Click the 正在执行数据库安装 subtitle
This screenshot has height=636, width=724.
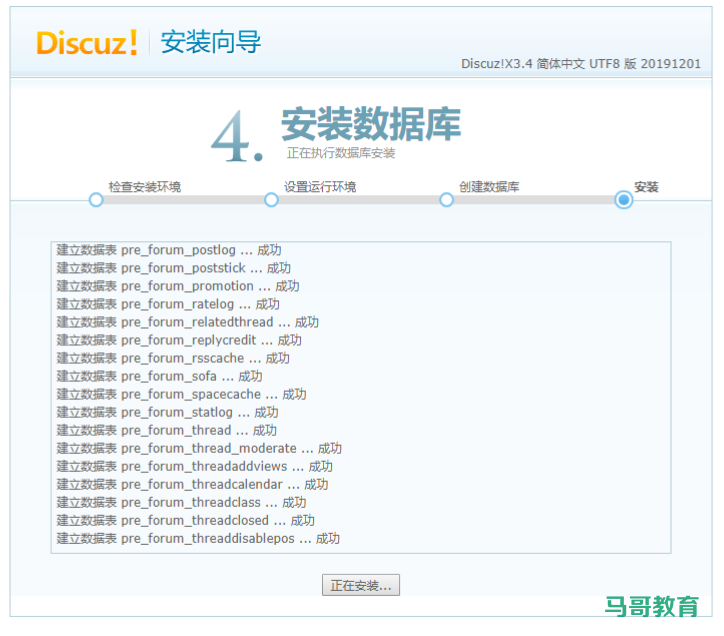(341, 153)
